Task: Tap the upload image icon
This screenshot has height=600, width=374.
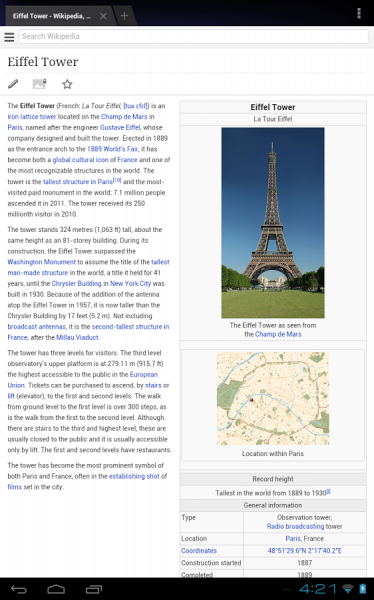Action: [39, 83]
